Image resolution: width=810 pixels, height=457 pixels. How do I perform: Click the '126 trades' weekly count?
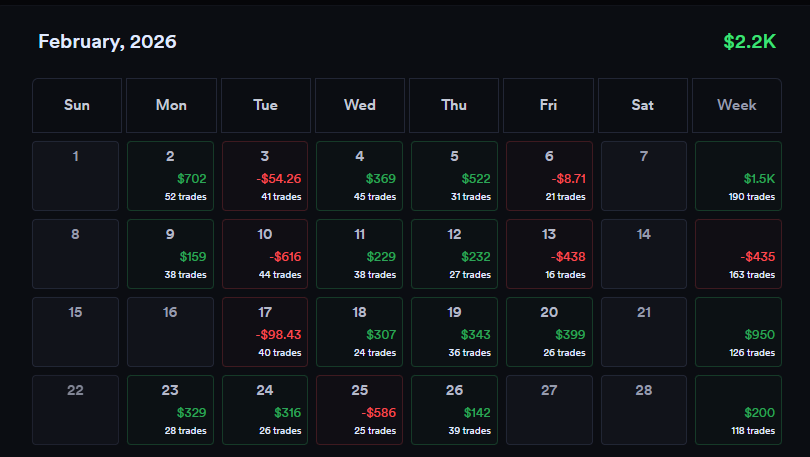(752, 353)
